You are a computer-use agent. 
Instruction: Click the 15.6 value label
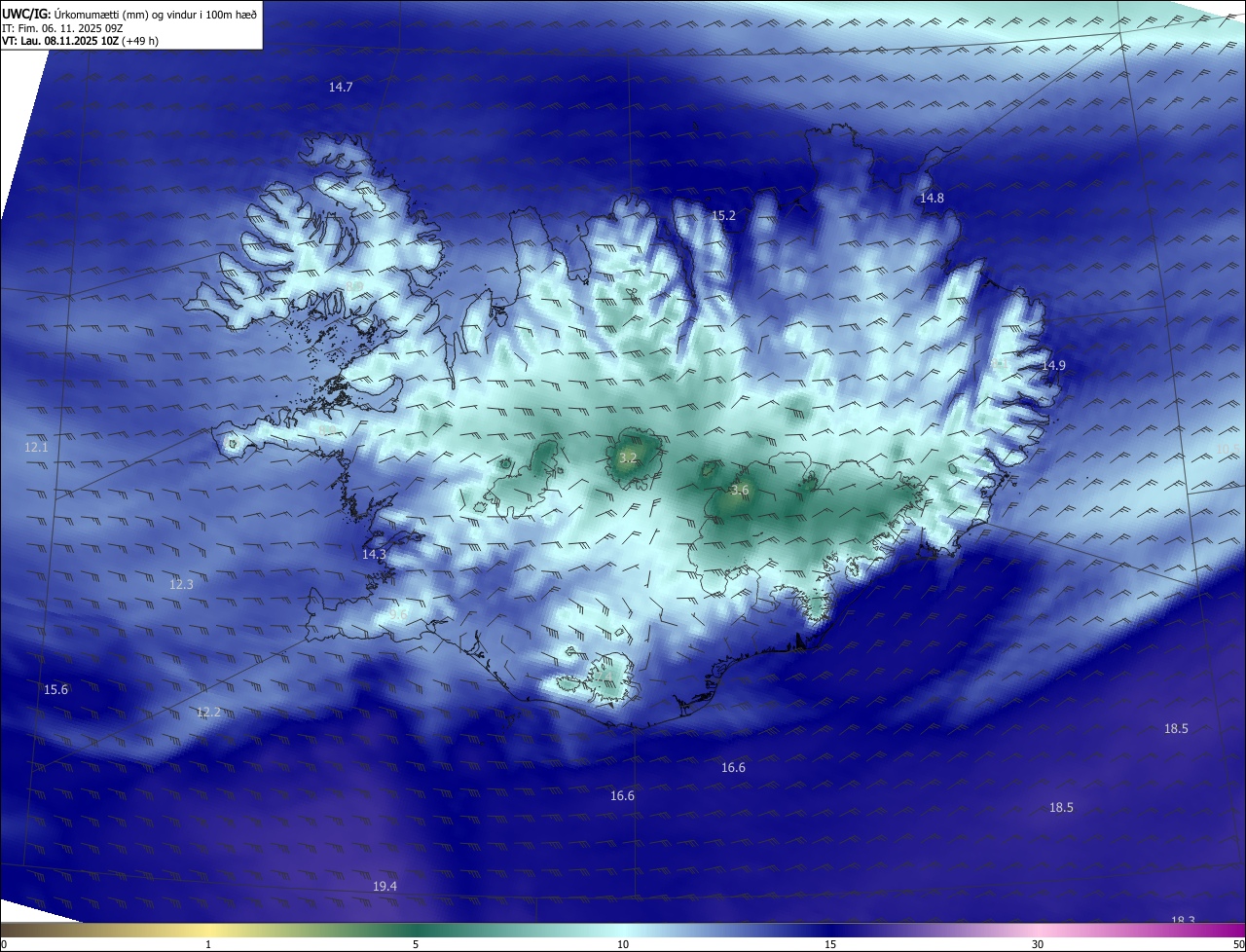[x=55, y=690]
